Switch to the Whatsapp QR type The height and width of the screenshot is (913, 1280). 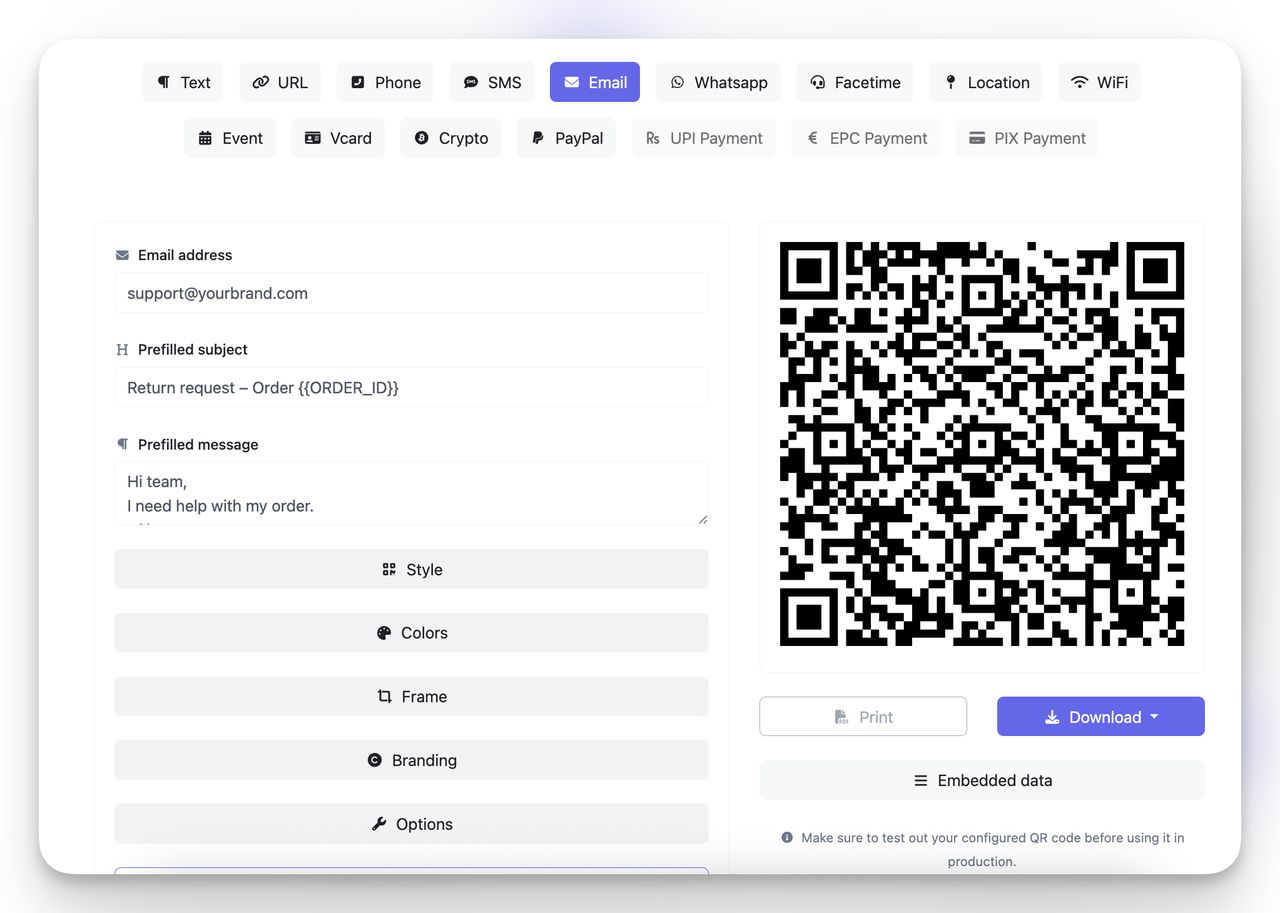[x=719, y=82]
